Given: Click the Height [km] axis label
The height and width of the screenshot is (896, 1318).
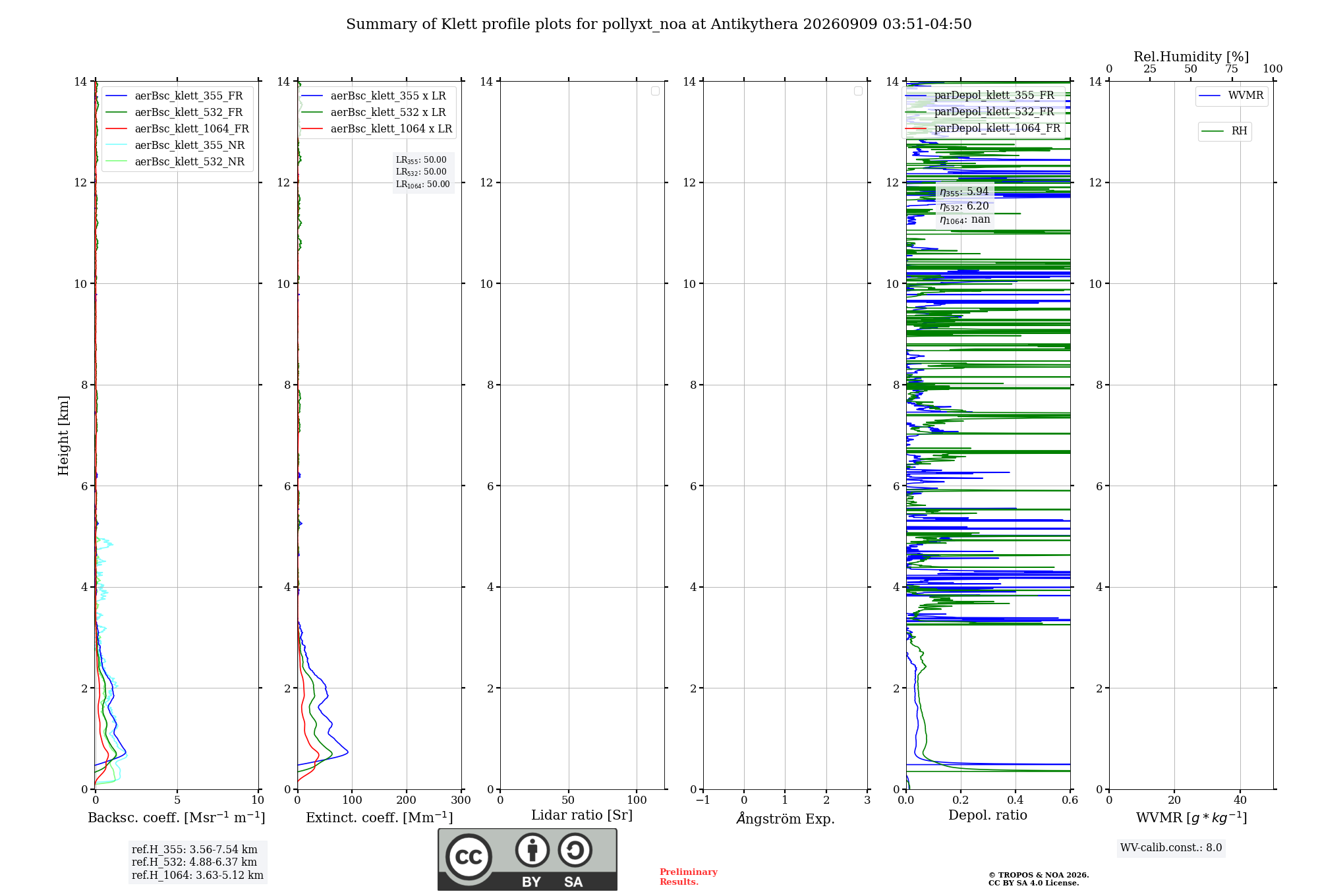Looking at the screenshot, I should [x=63, y=435].
